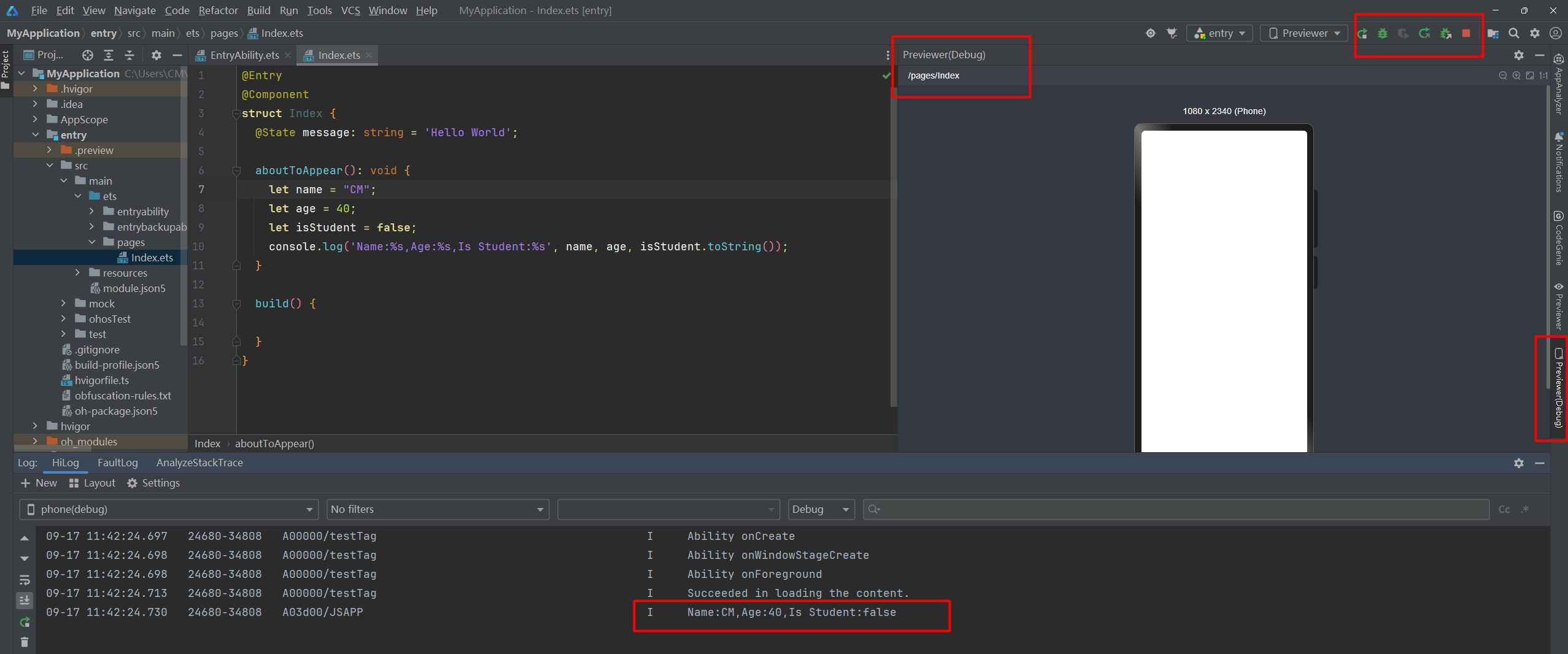Click the plug icon in the top toolbar

point(1172,34)
